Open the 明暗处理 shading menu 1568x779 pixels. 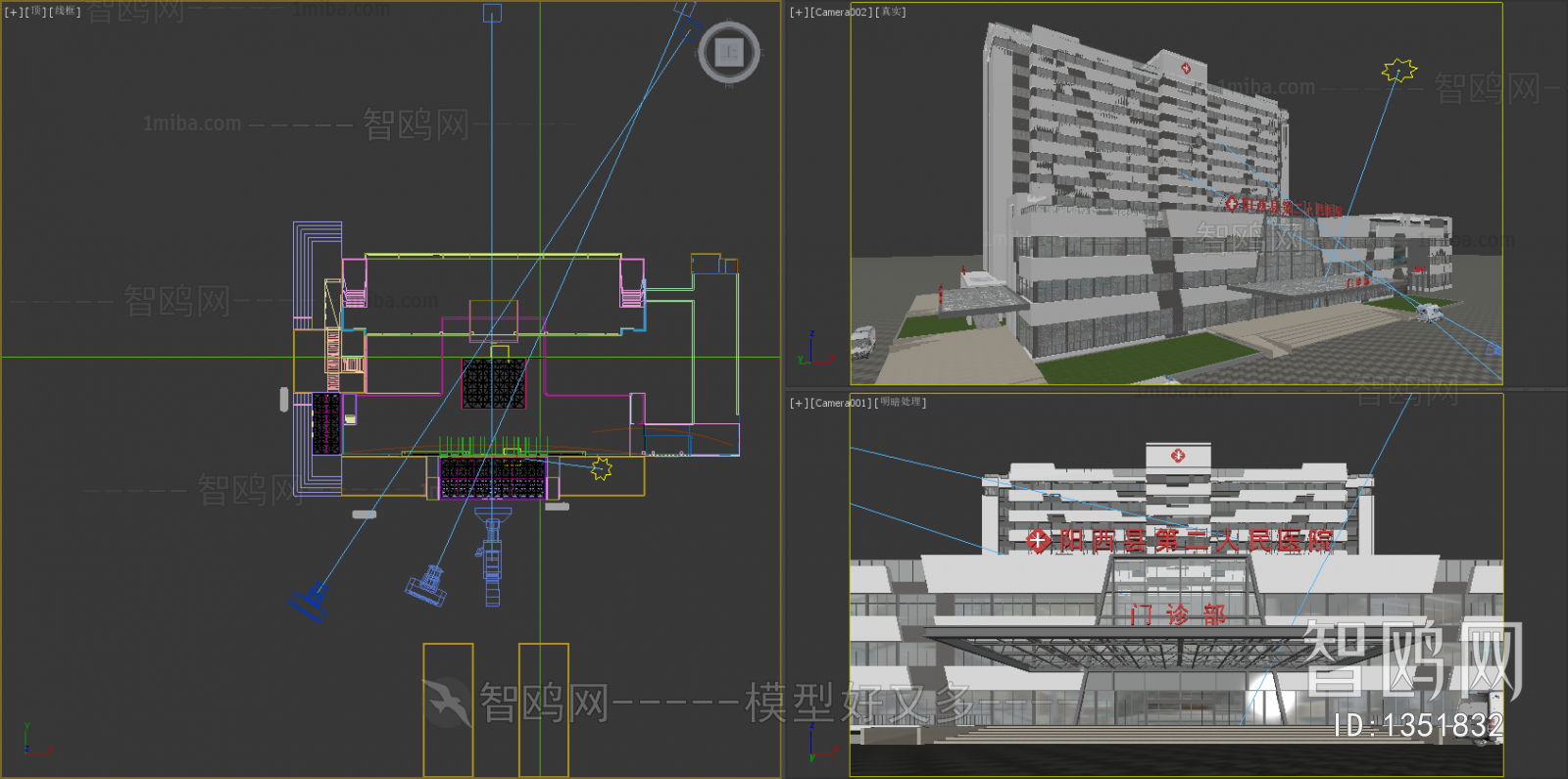point(901,403)
